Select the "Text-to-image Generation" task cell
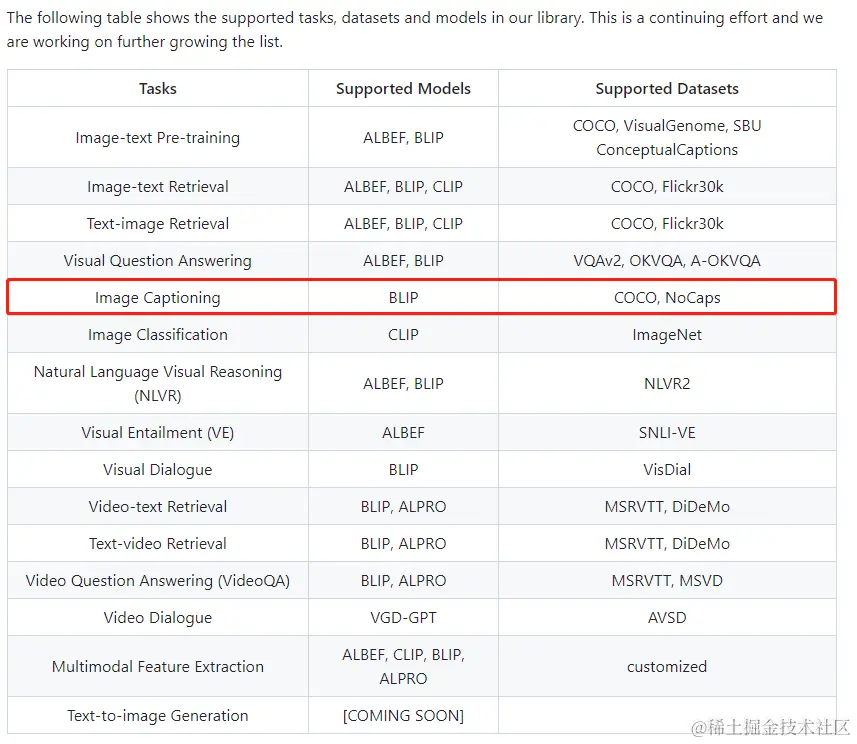 [x=158, y=715]
